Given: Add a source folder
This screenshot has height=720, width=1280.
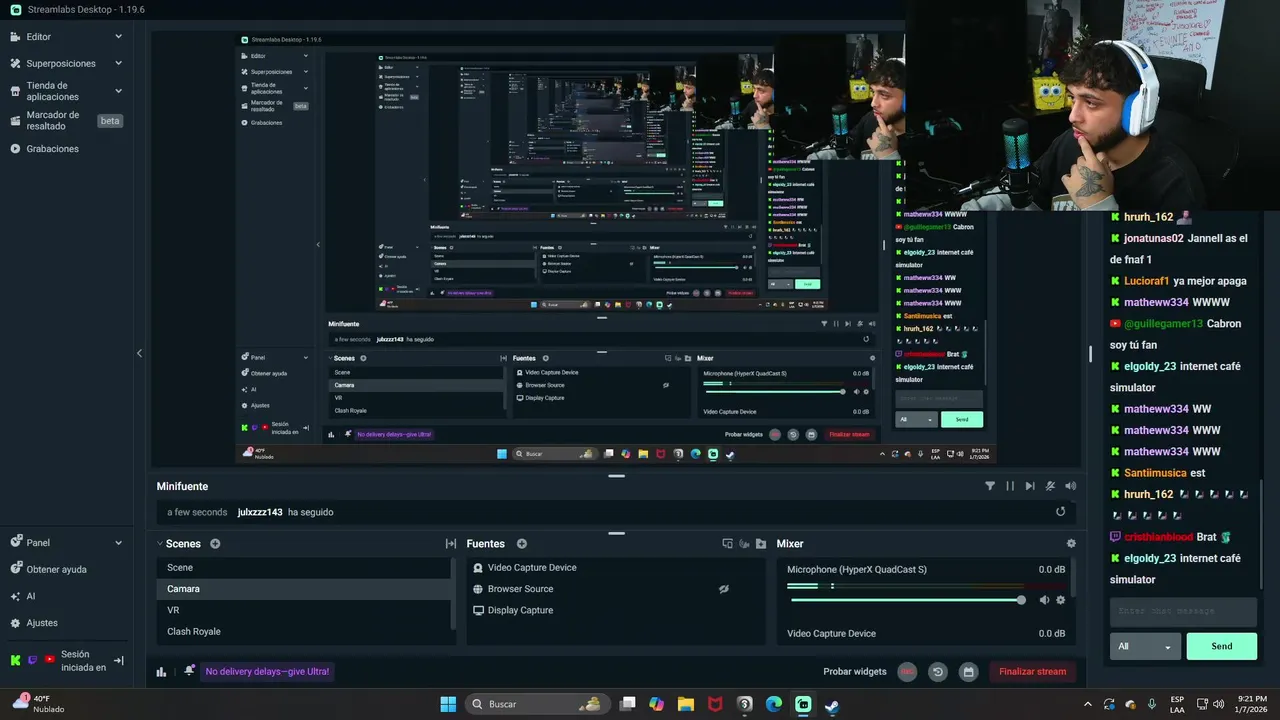Looking at the screenshot, I should pyautogui.click(x=761, y=544).
